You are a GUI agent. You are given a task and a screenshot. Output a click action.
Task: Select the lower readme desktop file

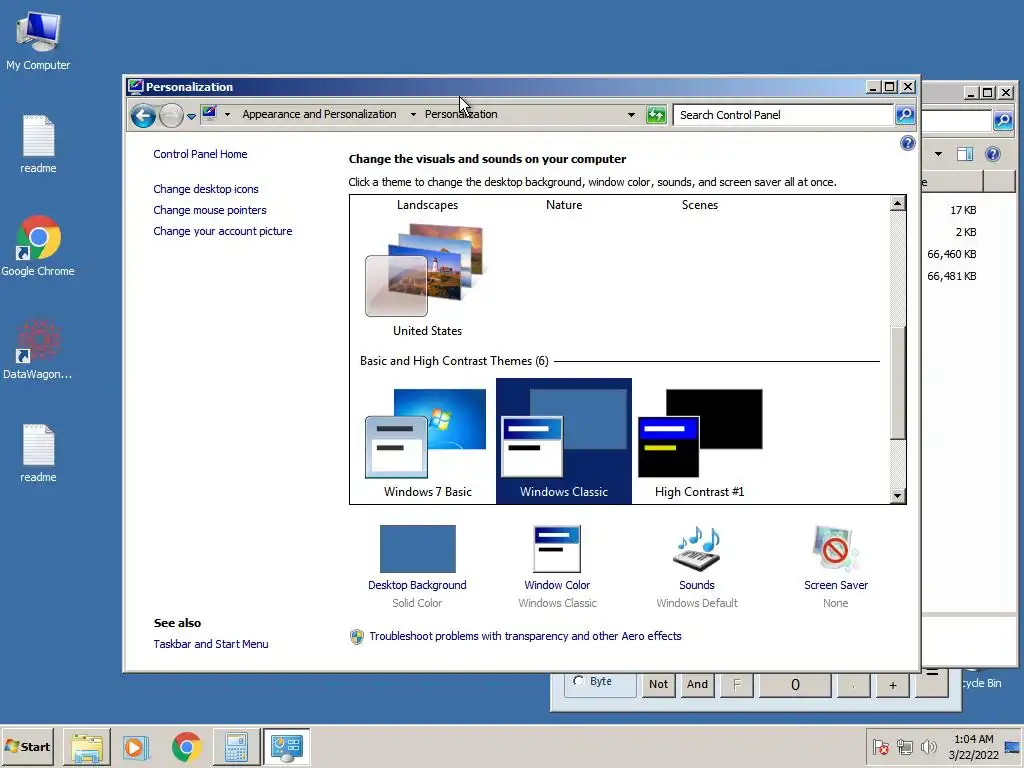point(38,453)
